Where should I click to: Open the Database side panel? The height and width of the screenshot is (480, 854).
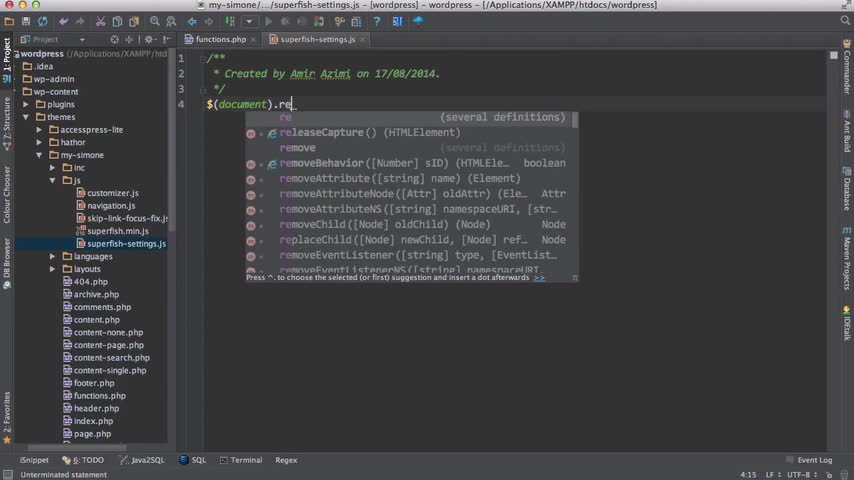[x=846, y=189]
